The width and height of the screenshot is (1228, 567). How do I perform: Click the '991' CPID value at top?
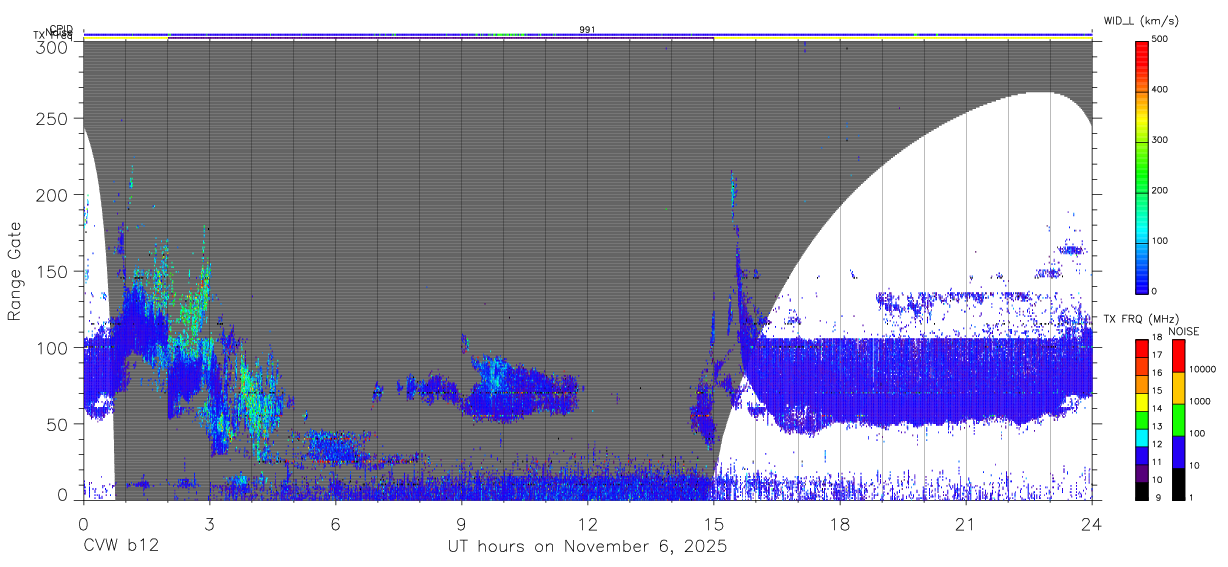click(587, 30)
